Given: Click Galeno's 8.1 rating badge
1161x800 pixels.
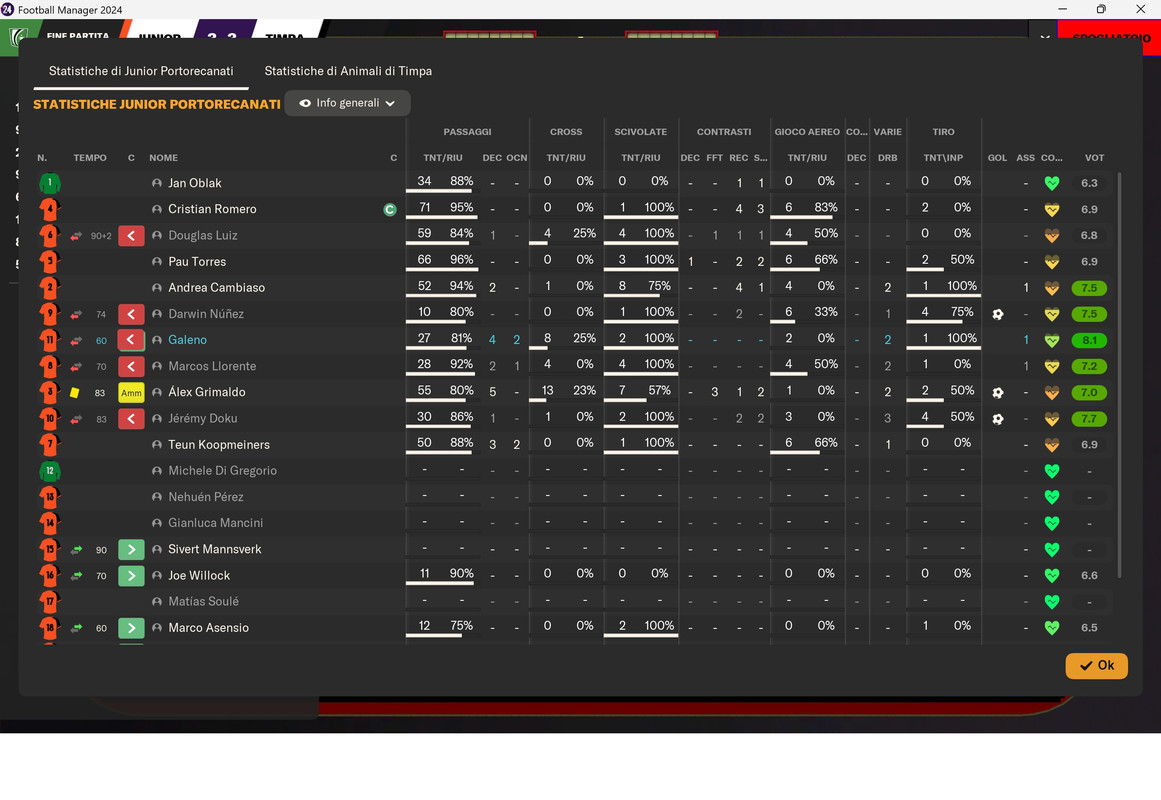Looking at the screenshot, I should click(1089, 340).
